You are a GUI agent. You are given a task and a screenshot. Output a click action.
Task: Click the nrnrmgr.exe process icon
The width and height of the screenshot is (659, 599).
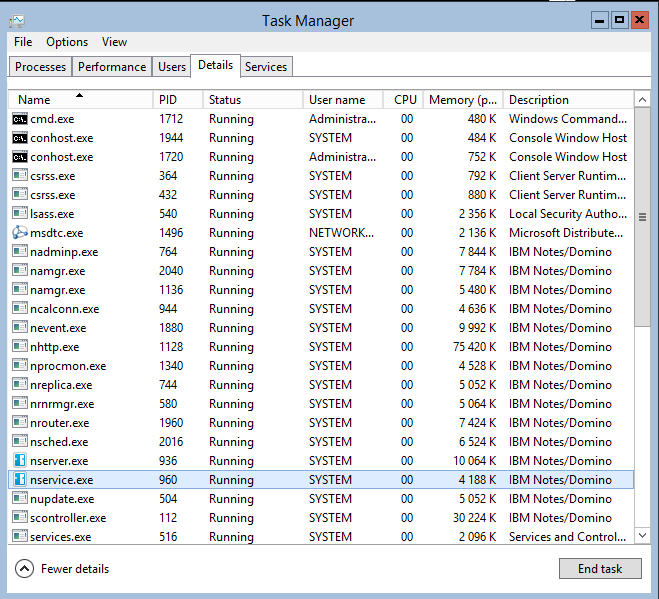tap(20, 404)
